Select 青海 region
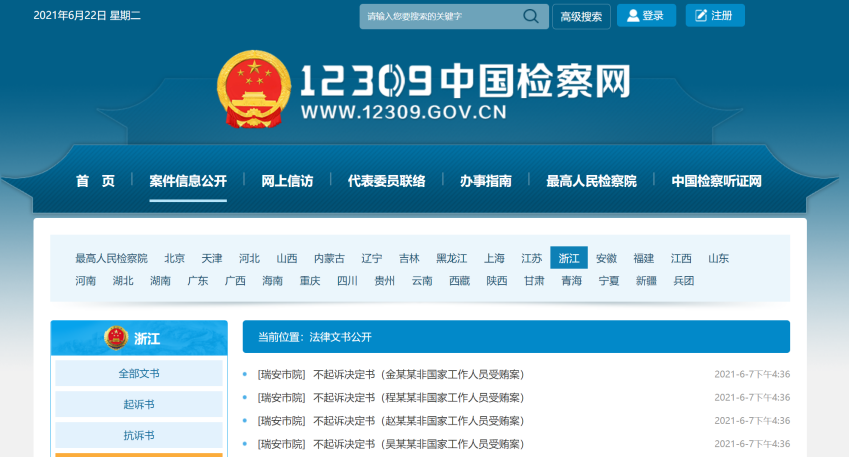This screenshot has width=849, height=457. tap(571, 280)
